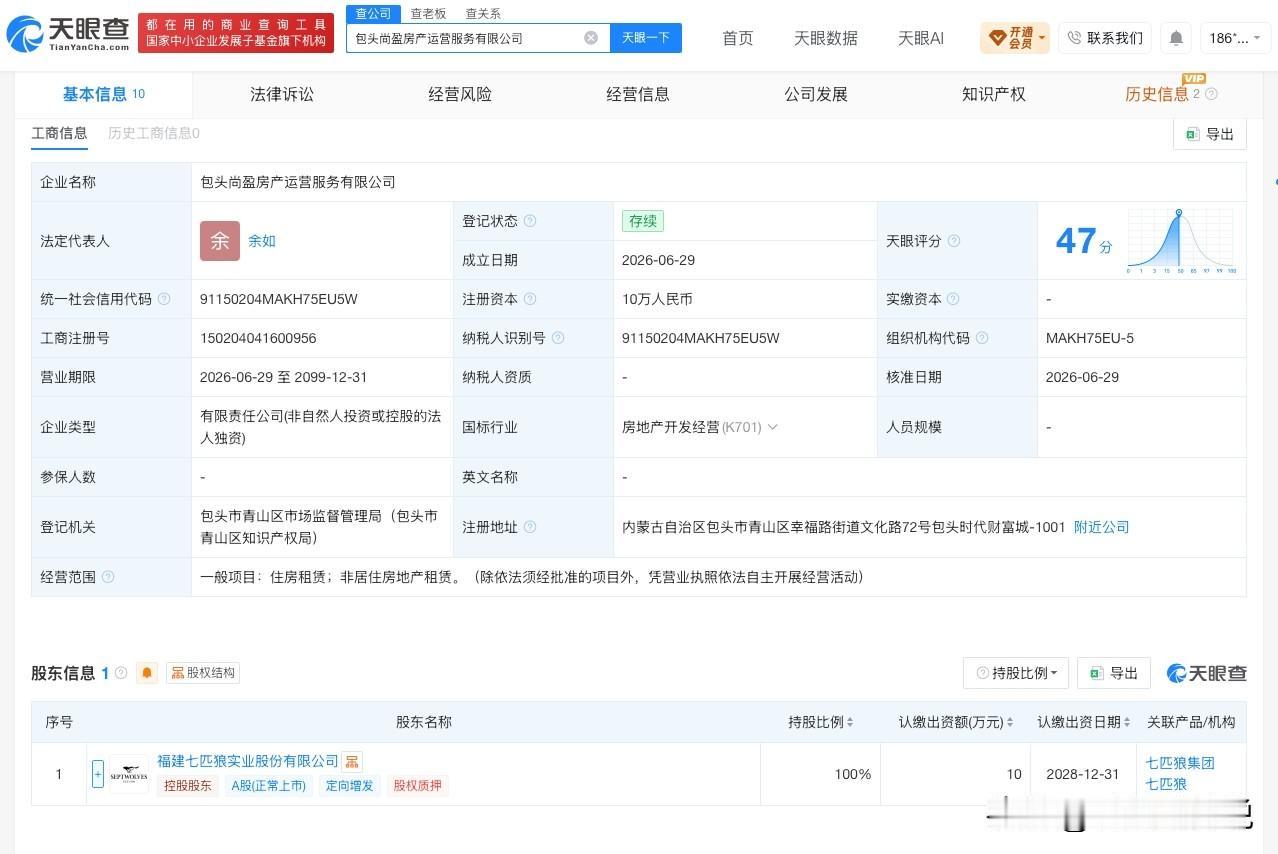Sort by the 持股比例 column header
This screenshot has width=1278, height=854.
[x=821, y=722]
